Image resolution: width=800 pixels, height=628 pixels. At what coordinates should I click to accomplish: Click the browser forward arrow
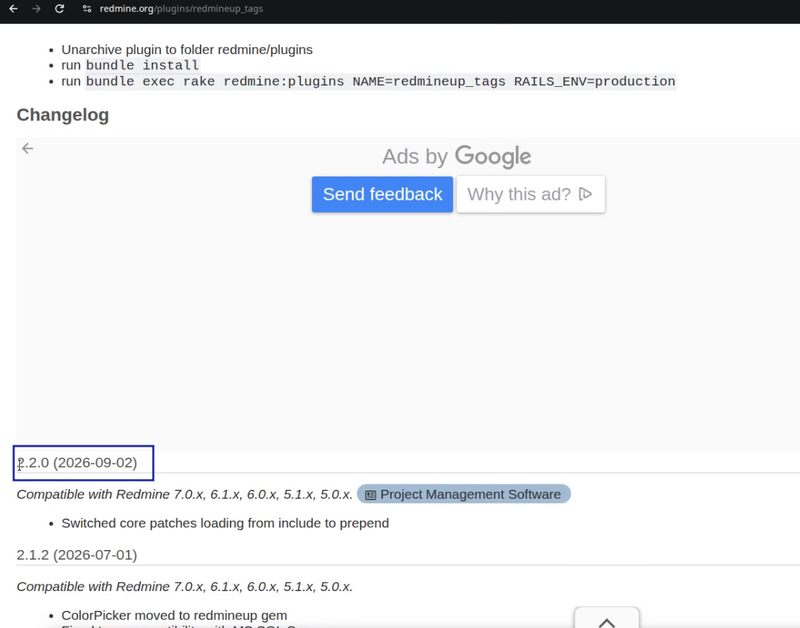[36, 9]
